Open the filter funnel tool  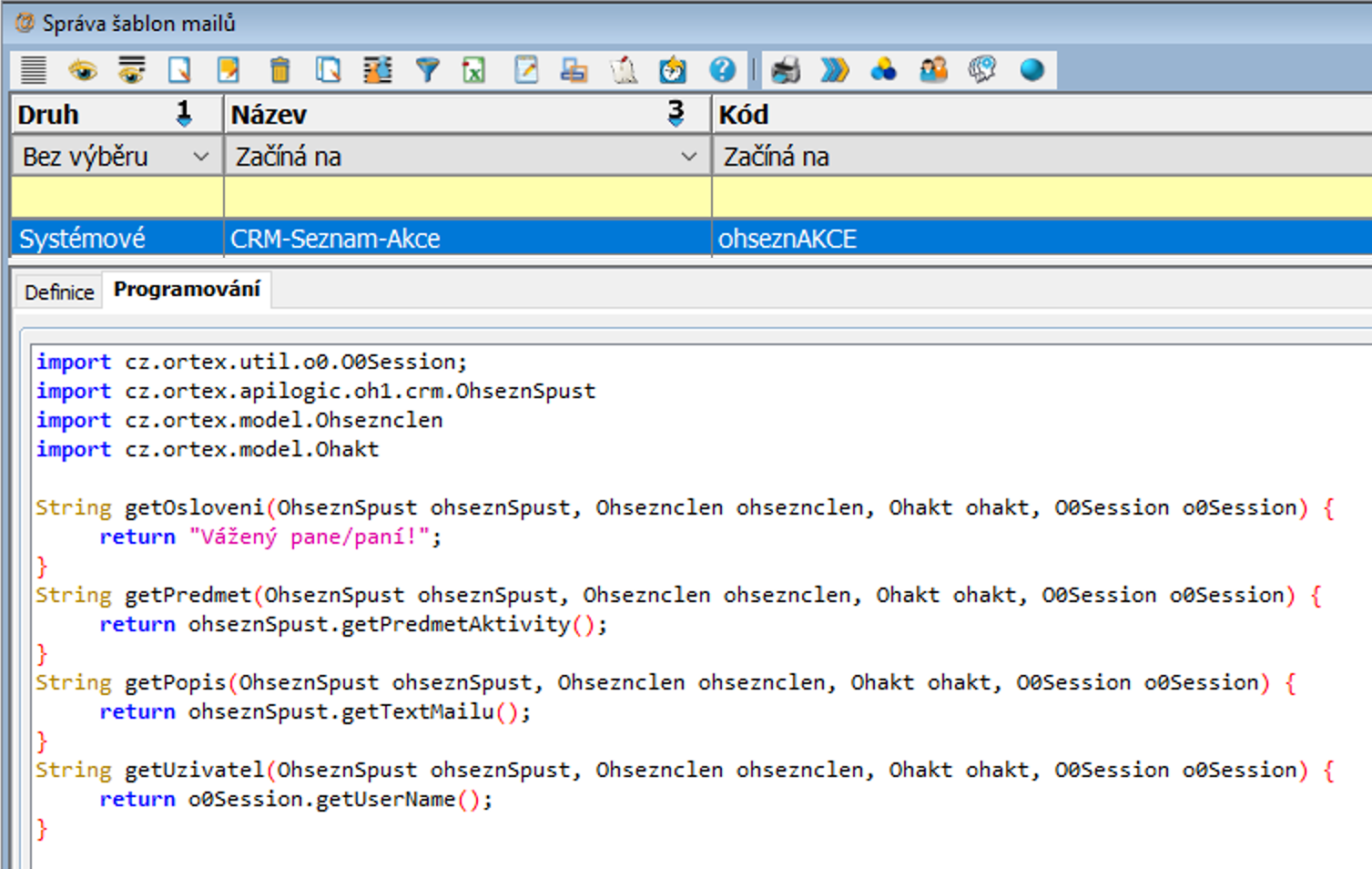(427, 70)
